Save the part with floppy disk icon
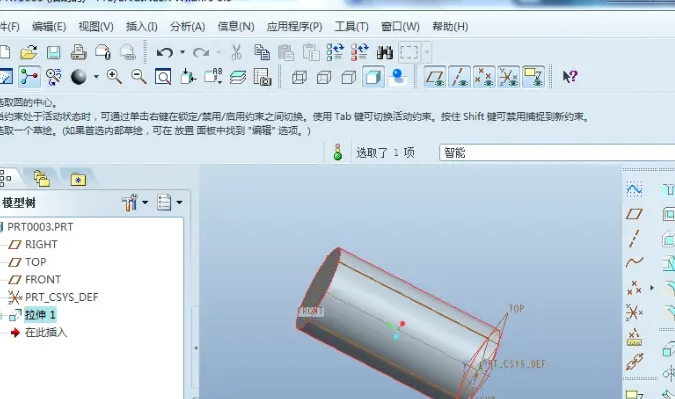Image resolution: width=675 pixels, height=399 pixels. (x=53, y=53)
